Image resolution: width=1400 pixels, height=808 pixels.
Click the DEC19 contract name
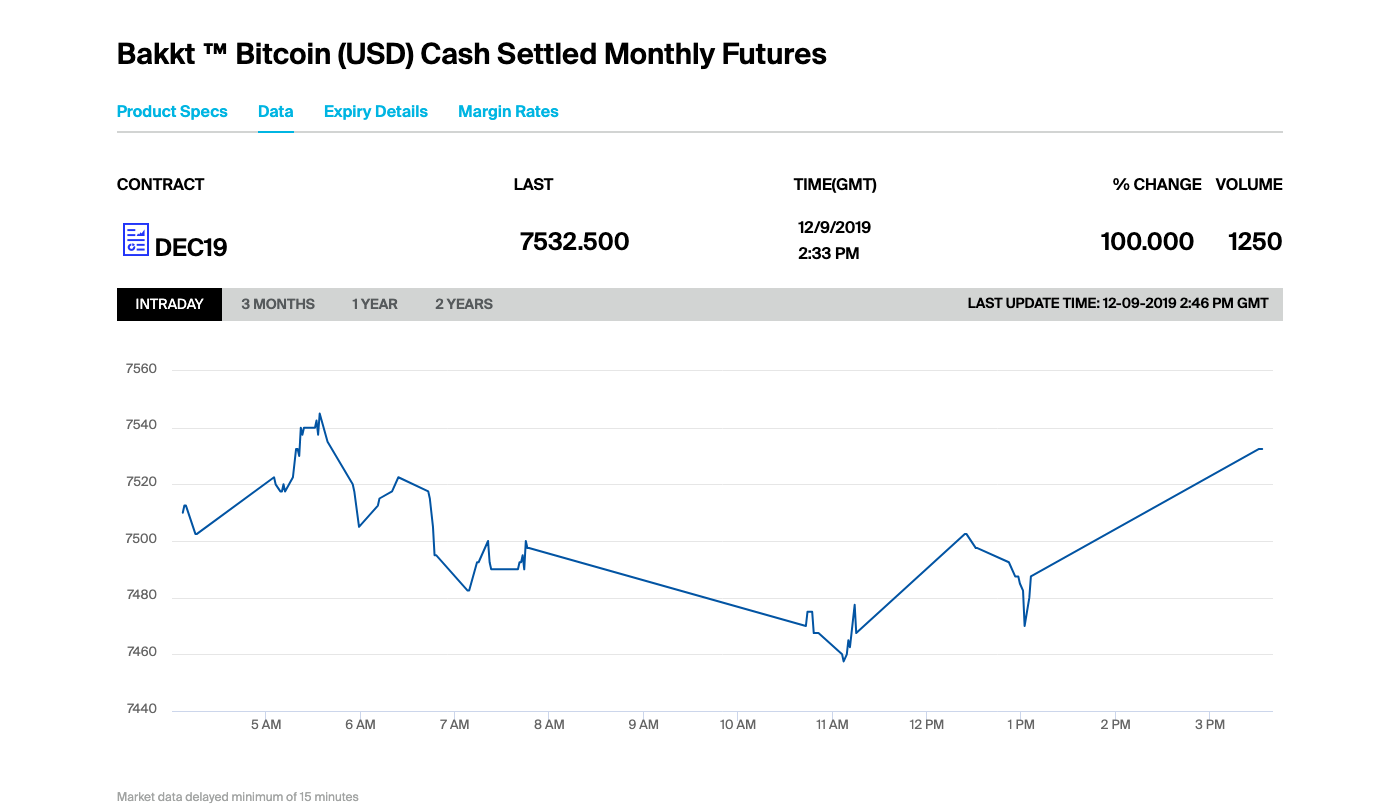(x=191, y=247)
